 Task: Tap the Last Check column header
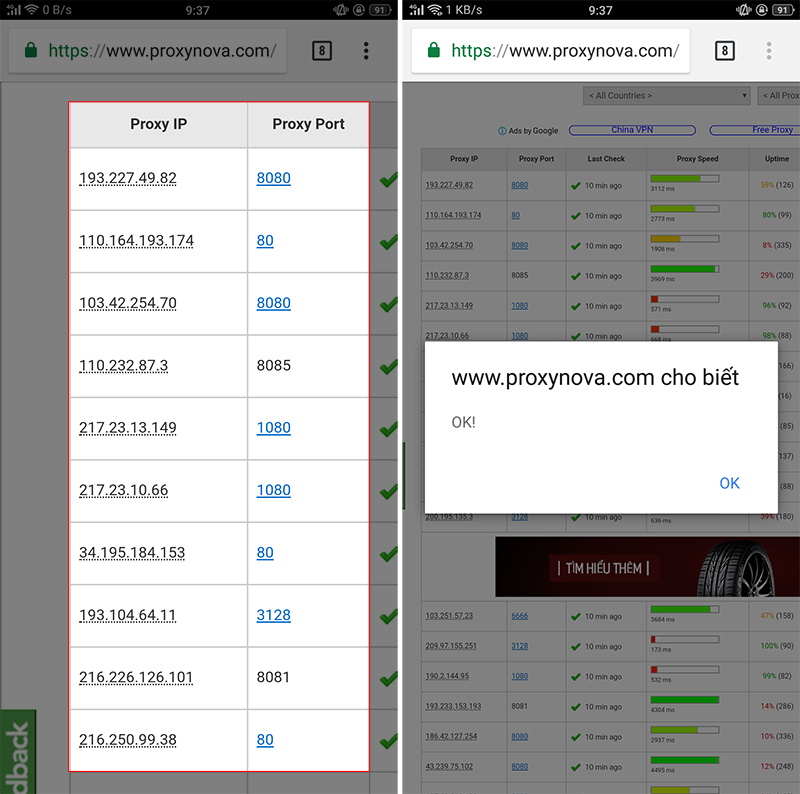pyautogui.click(x=606, y=159)
